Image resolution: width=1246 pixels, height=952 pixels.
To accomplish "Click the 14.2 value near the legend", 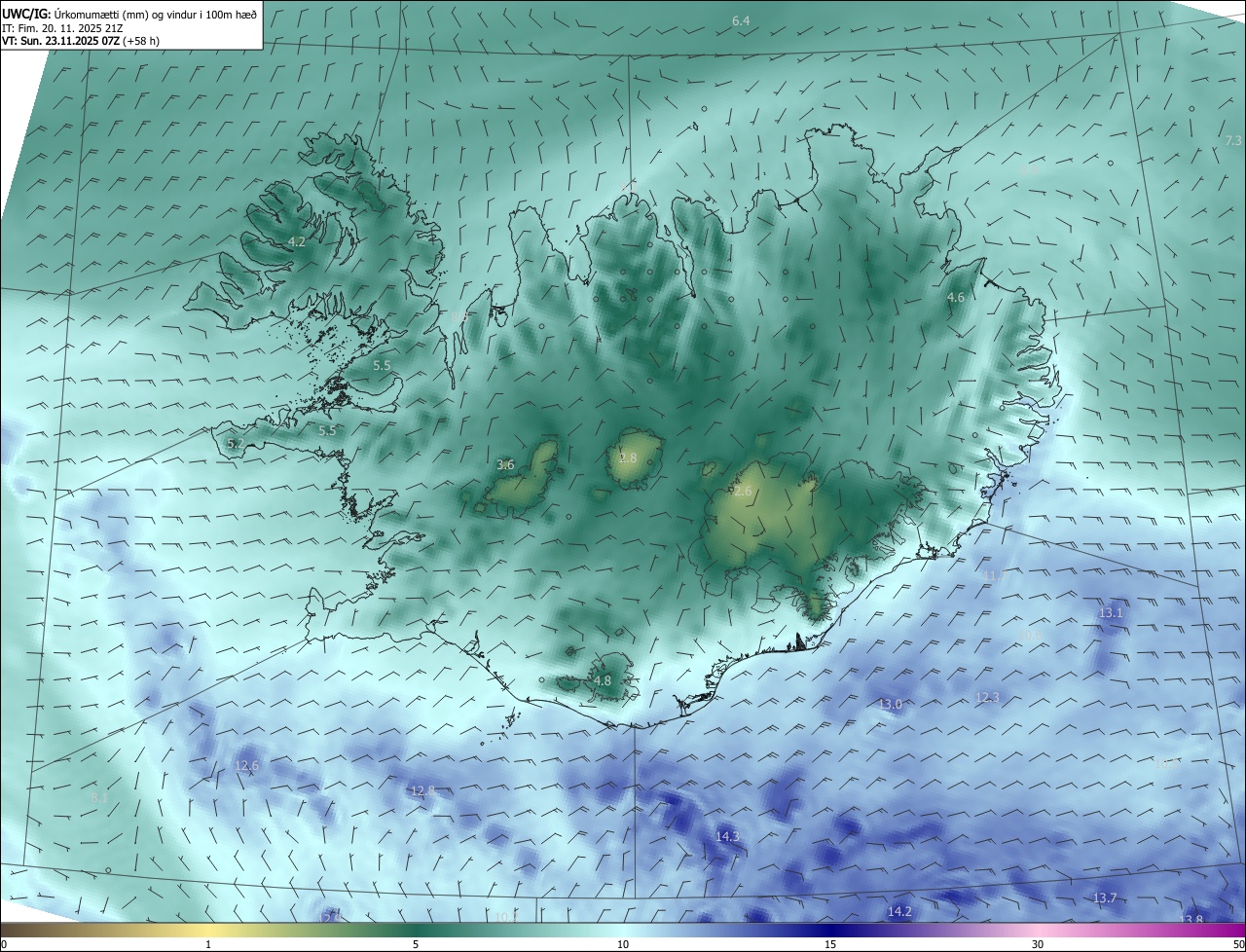I will (x=899, y=911).
